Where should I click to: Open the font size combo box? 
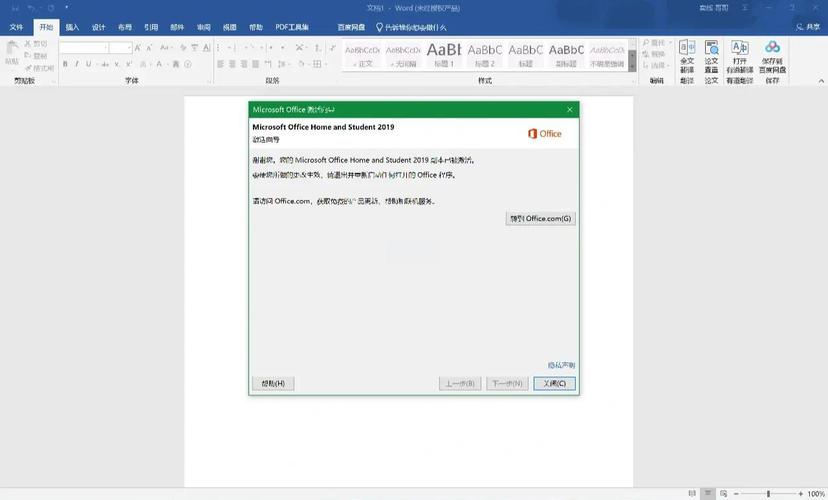tap(121, 48)
